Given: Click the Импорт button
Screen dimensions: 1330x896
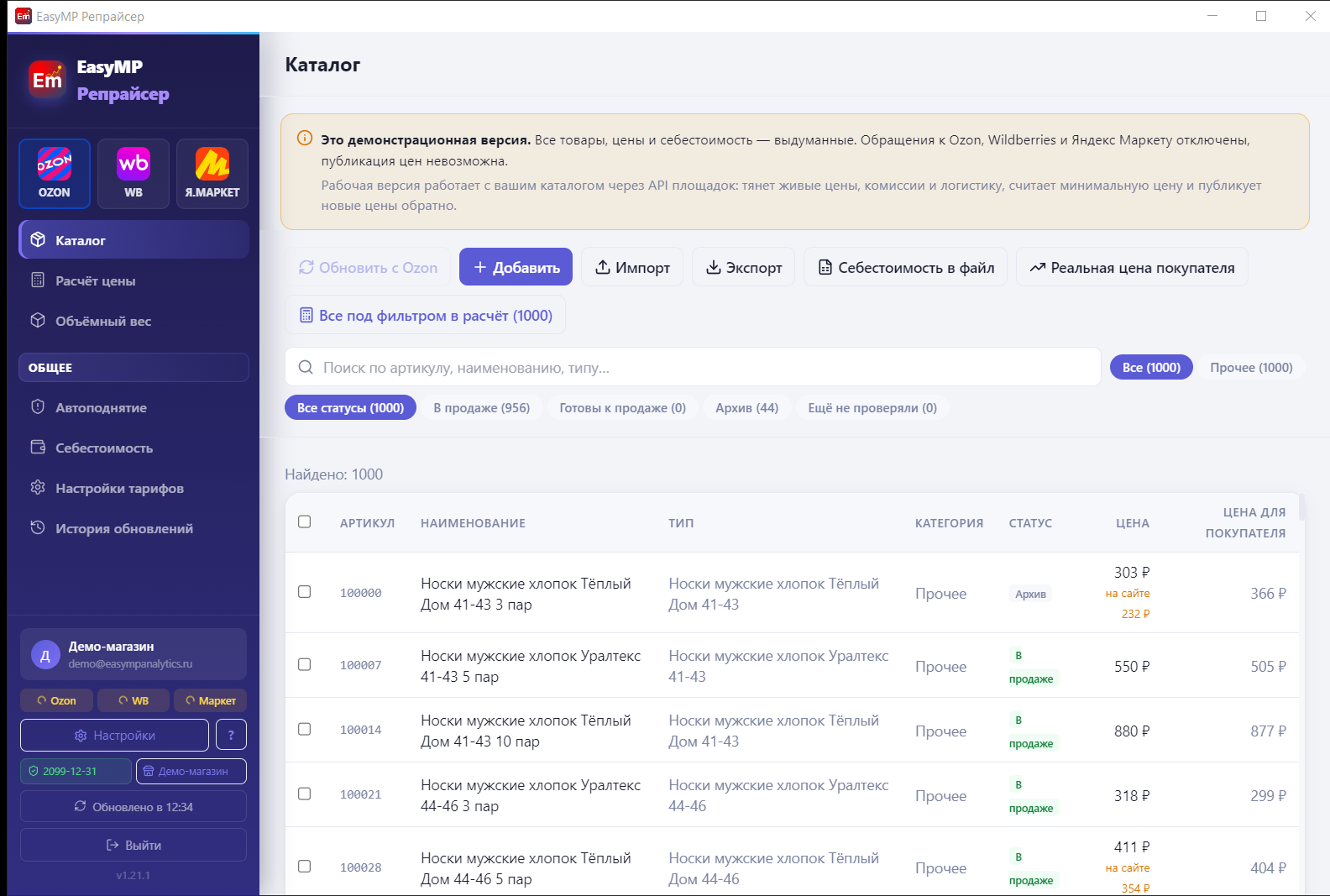Looking at the screenshot, I should [632, 267].
